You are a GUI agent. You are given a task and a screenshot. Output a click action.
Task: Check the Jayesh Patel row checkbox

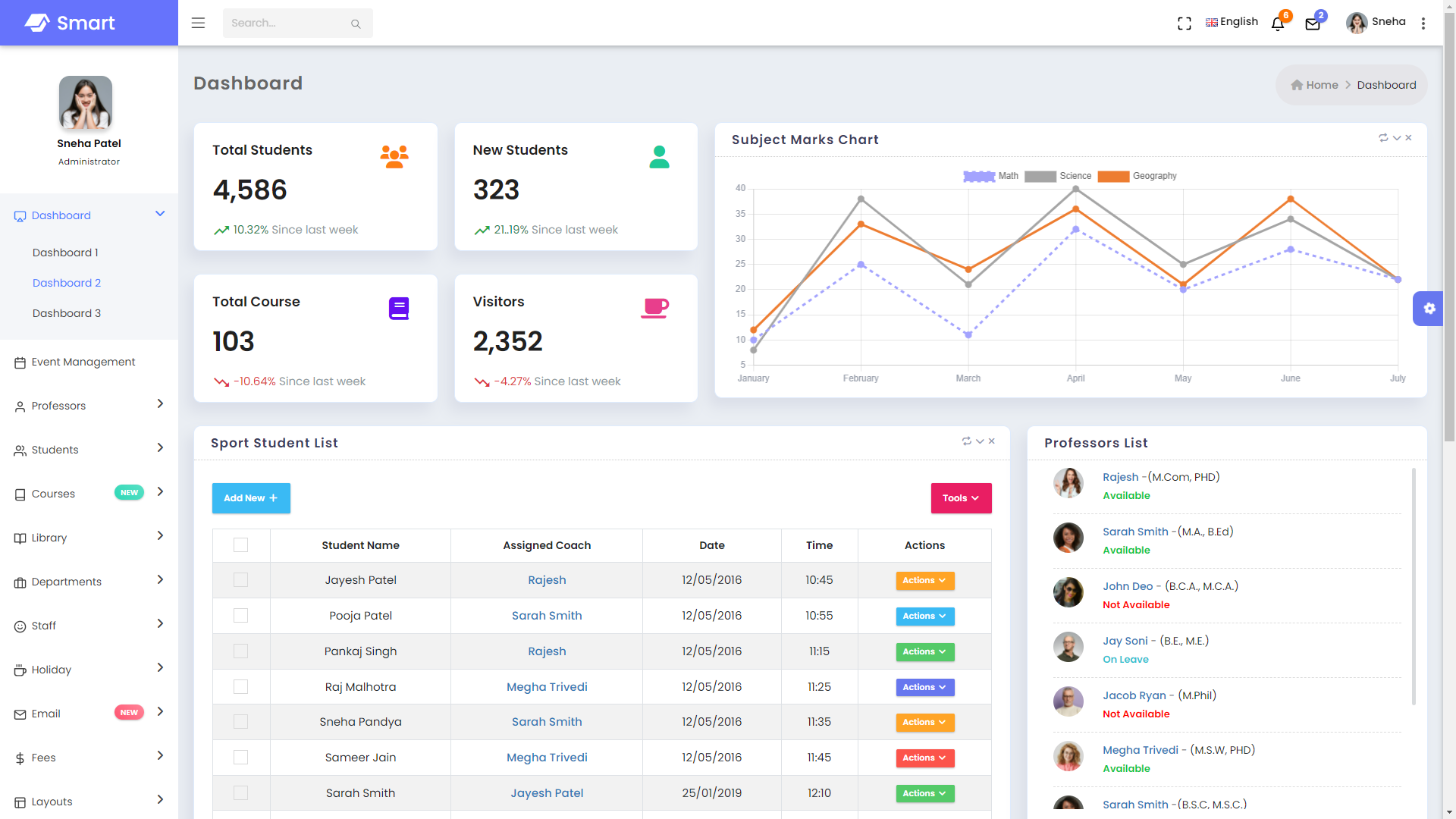(x=240, y=580)
